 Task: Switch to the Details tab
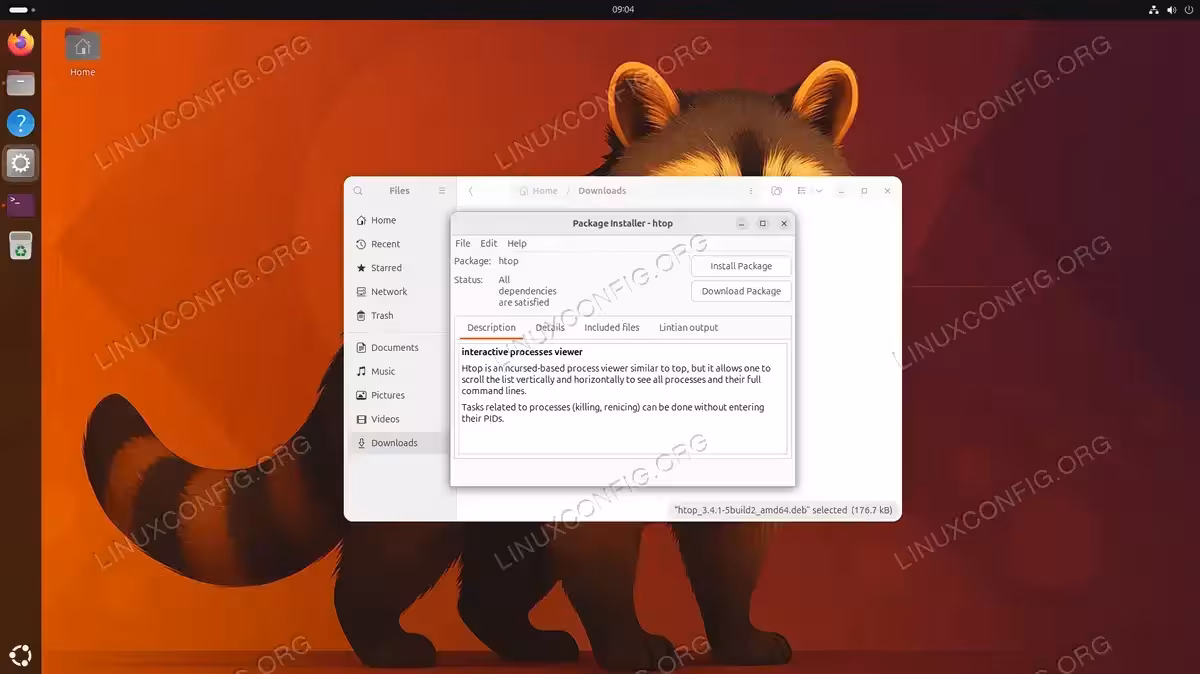550,328
